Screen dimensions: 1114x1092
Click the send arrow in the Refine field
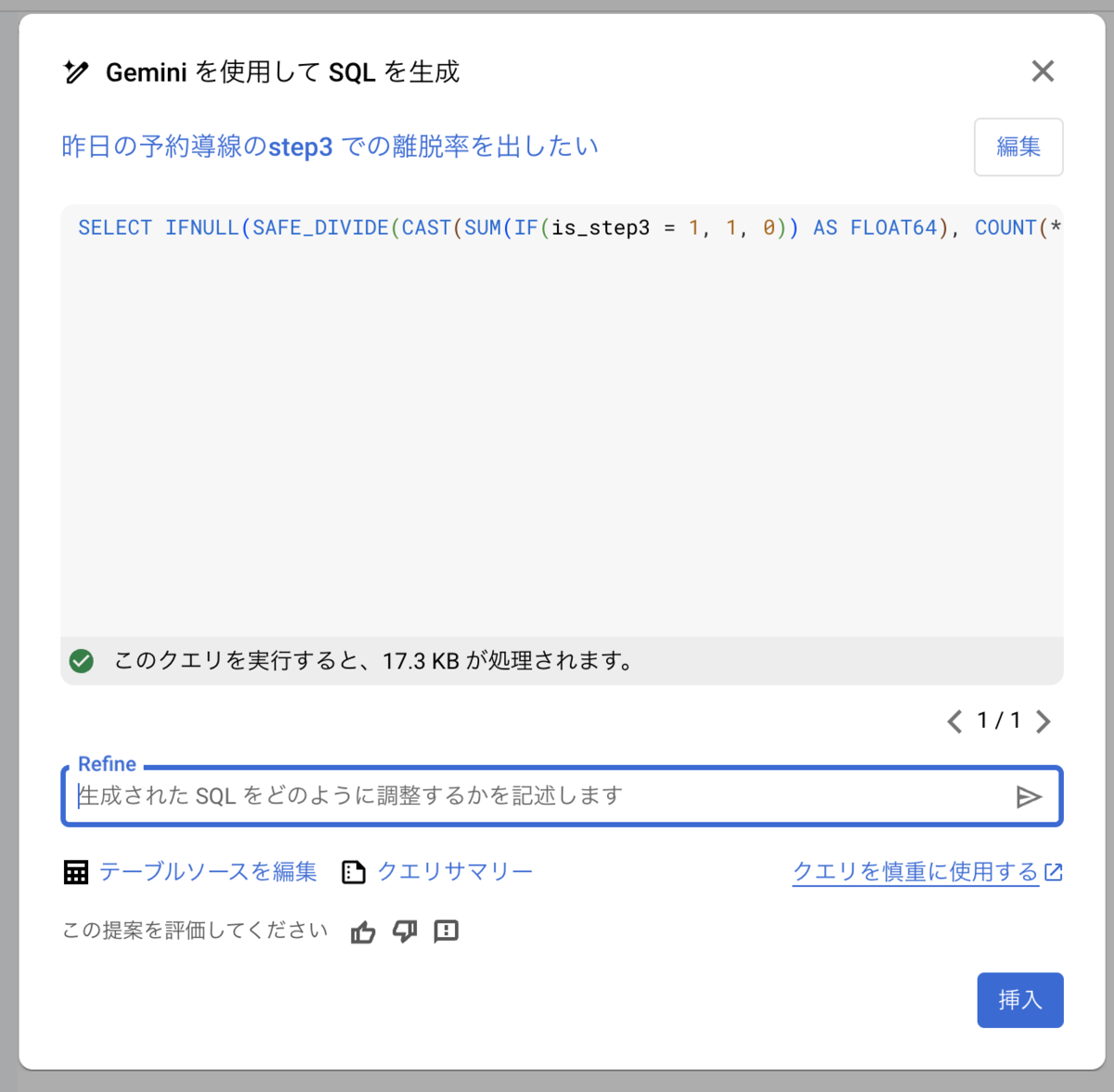click(1029, 796)
